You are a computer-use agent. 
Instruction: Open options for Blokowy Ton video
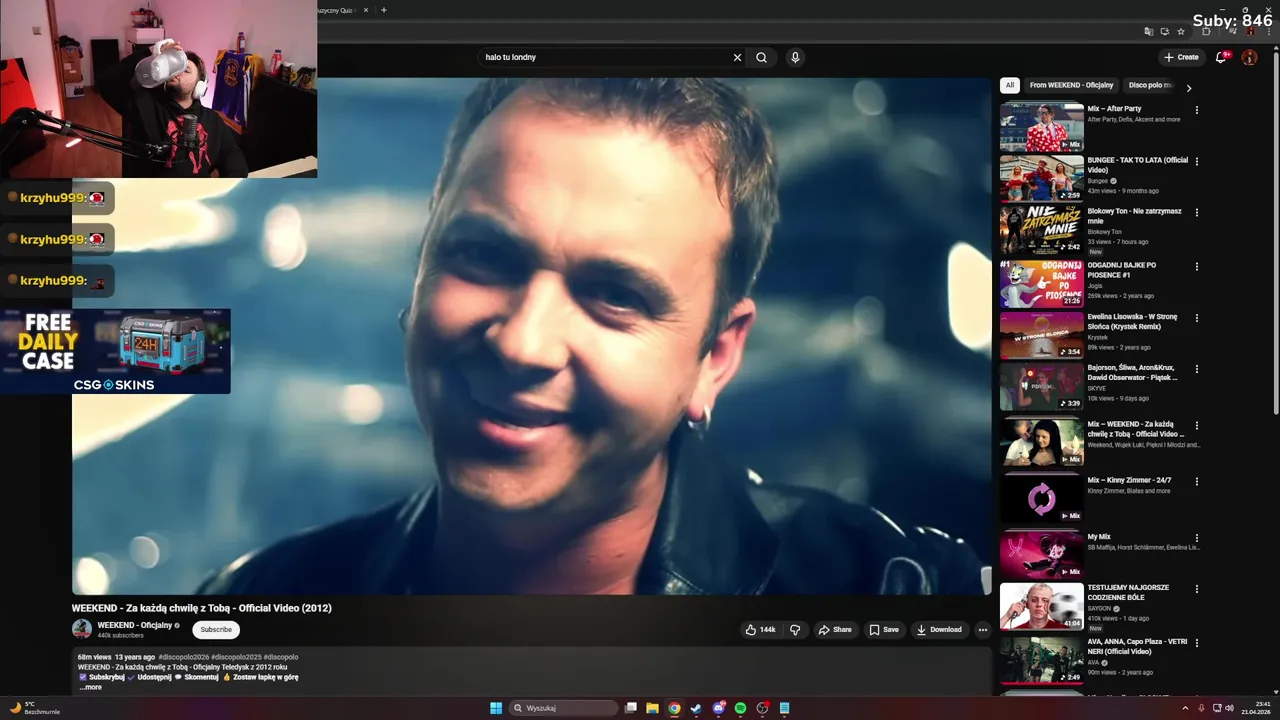[x=1197, y=212]
